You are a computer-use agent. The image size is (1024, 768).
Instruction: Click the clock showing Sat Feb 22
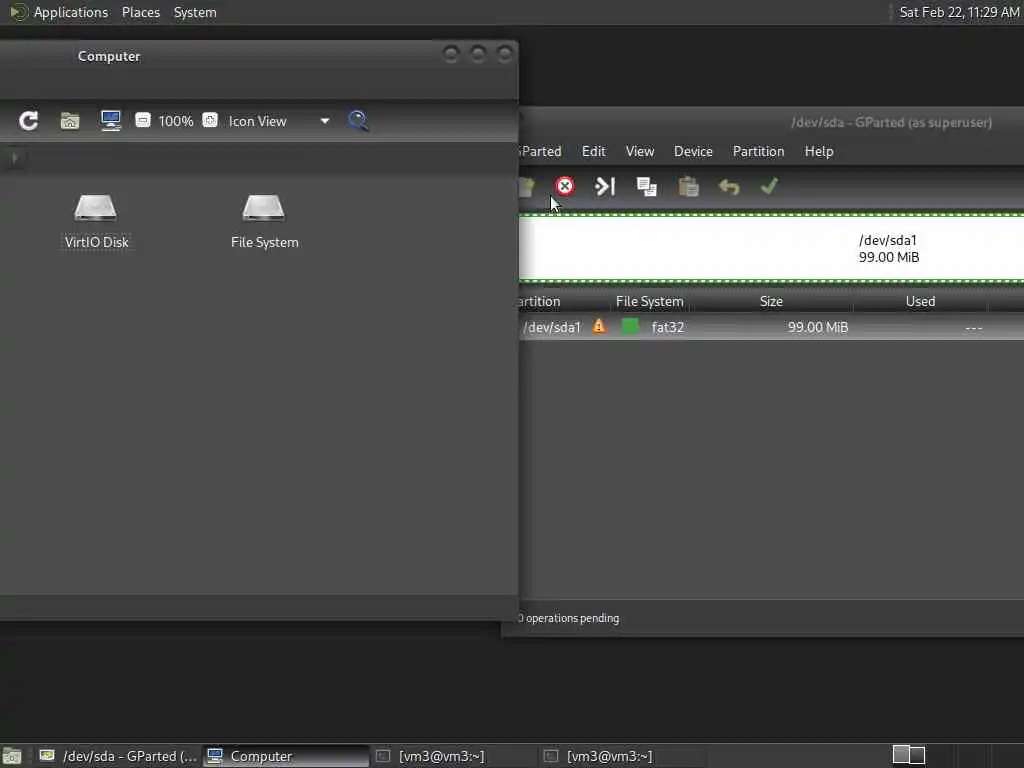click(959, 12)
